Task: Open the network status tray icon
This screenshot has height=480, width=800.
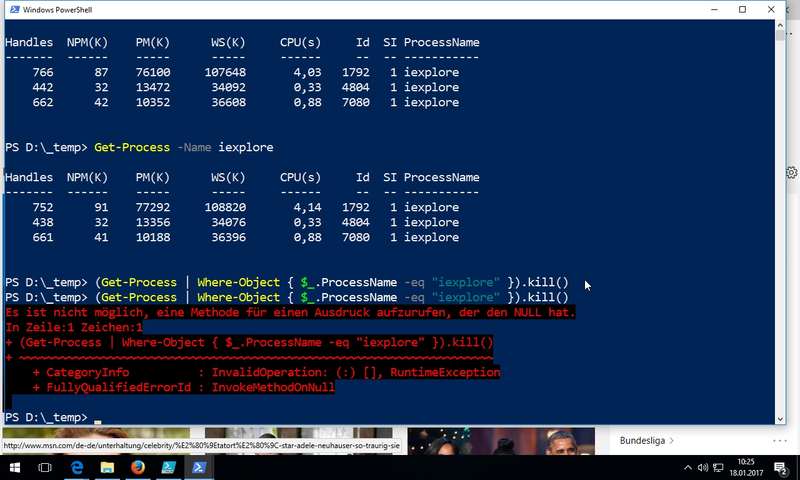Action: tap(718, 467)
